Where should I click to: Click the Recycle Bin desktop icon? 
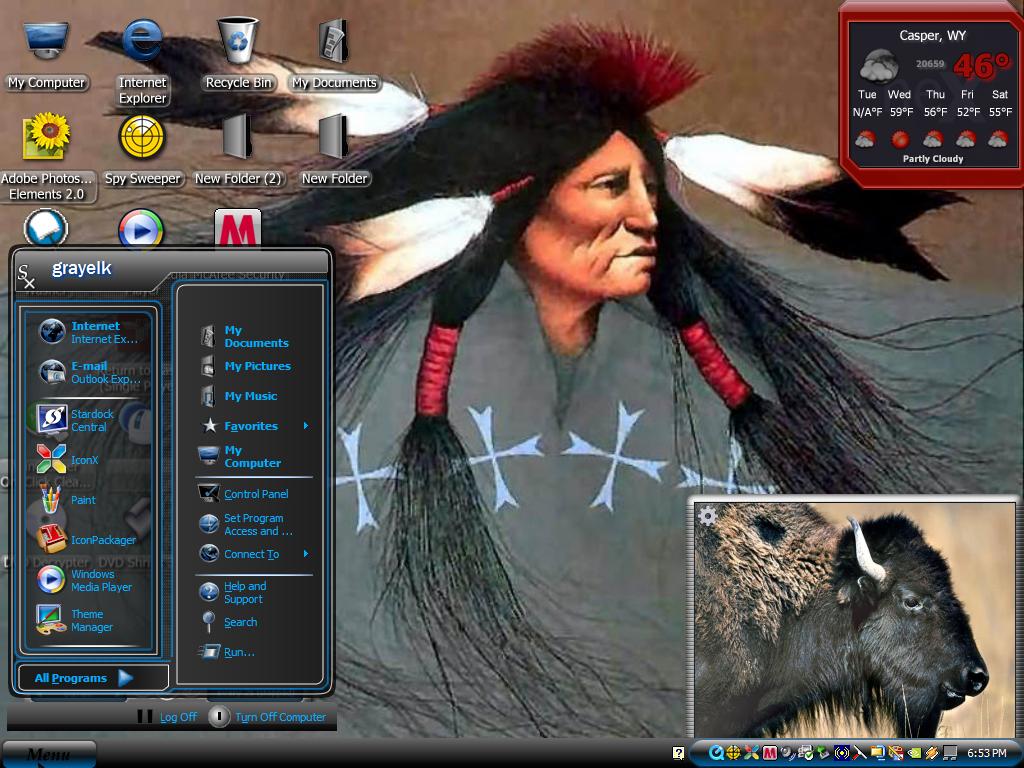[x=238, y=54]
